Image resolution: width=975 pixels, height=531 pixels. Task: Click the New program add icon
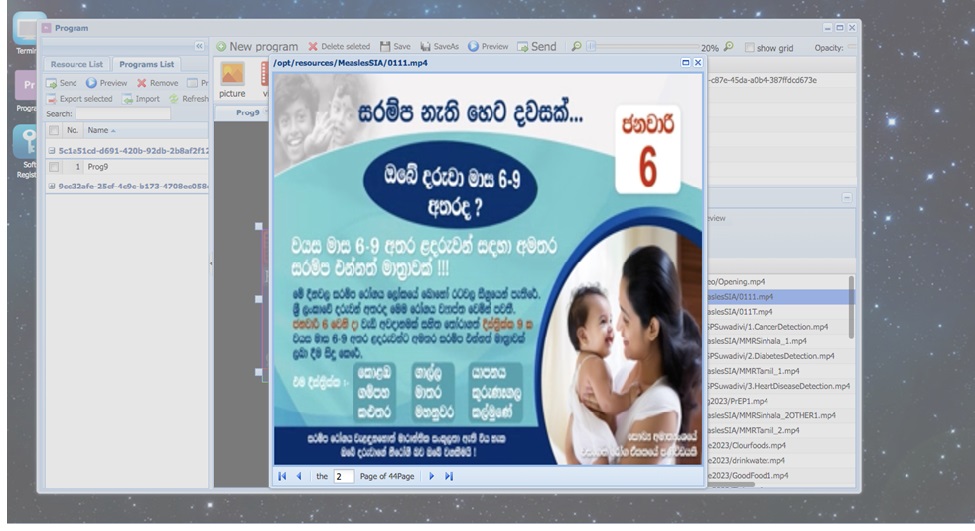pos(221,46)
